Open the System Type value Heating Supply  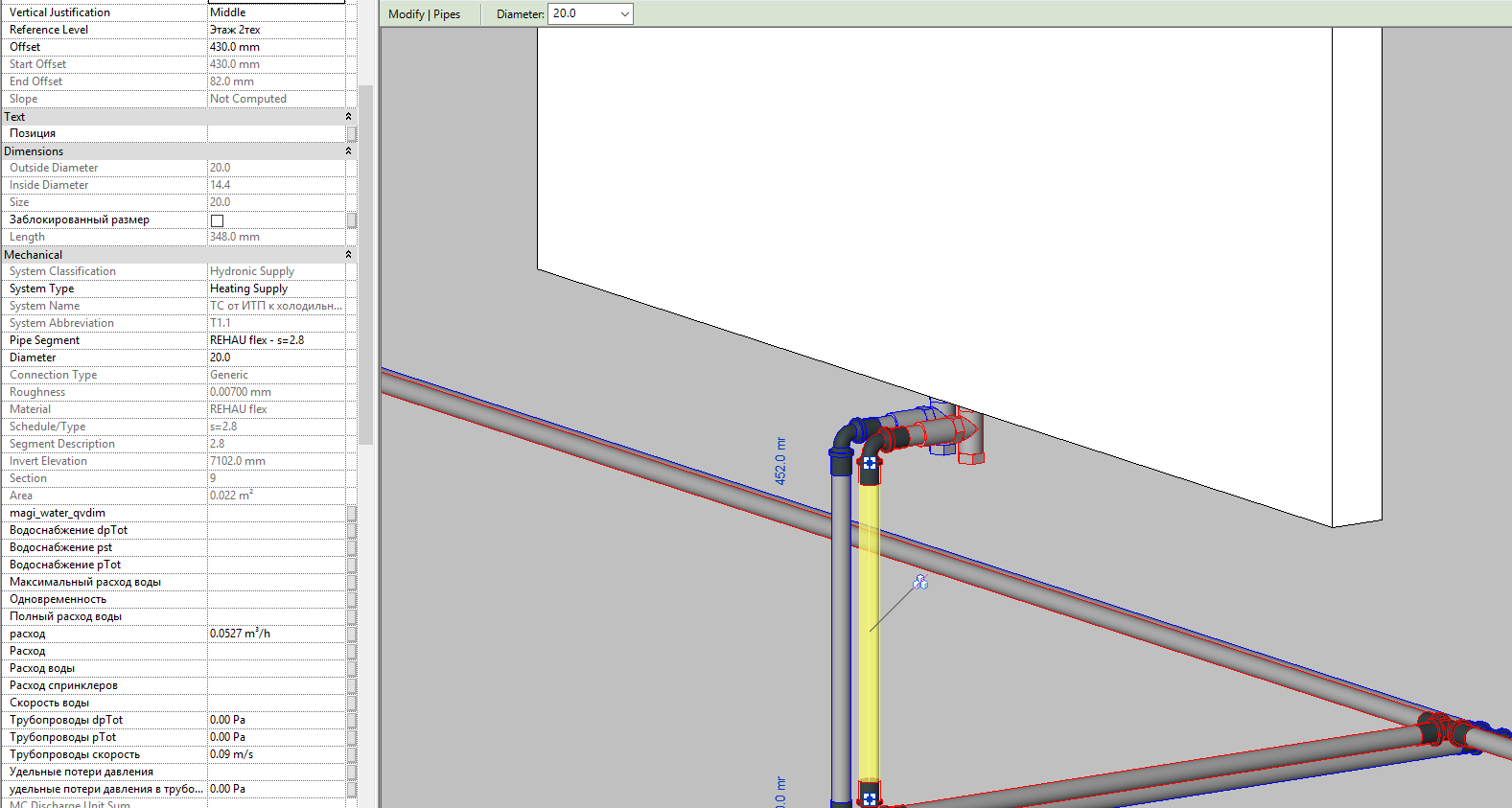tap(276, 289)
